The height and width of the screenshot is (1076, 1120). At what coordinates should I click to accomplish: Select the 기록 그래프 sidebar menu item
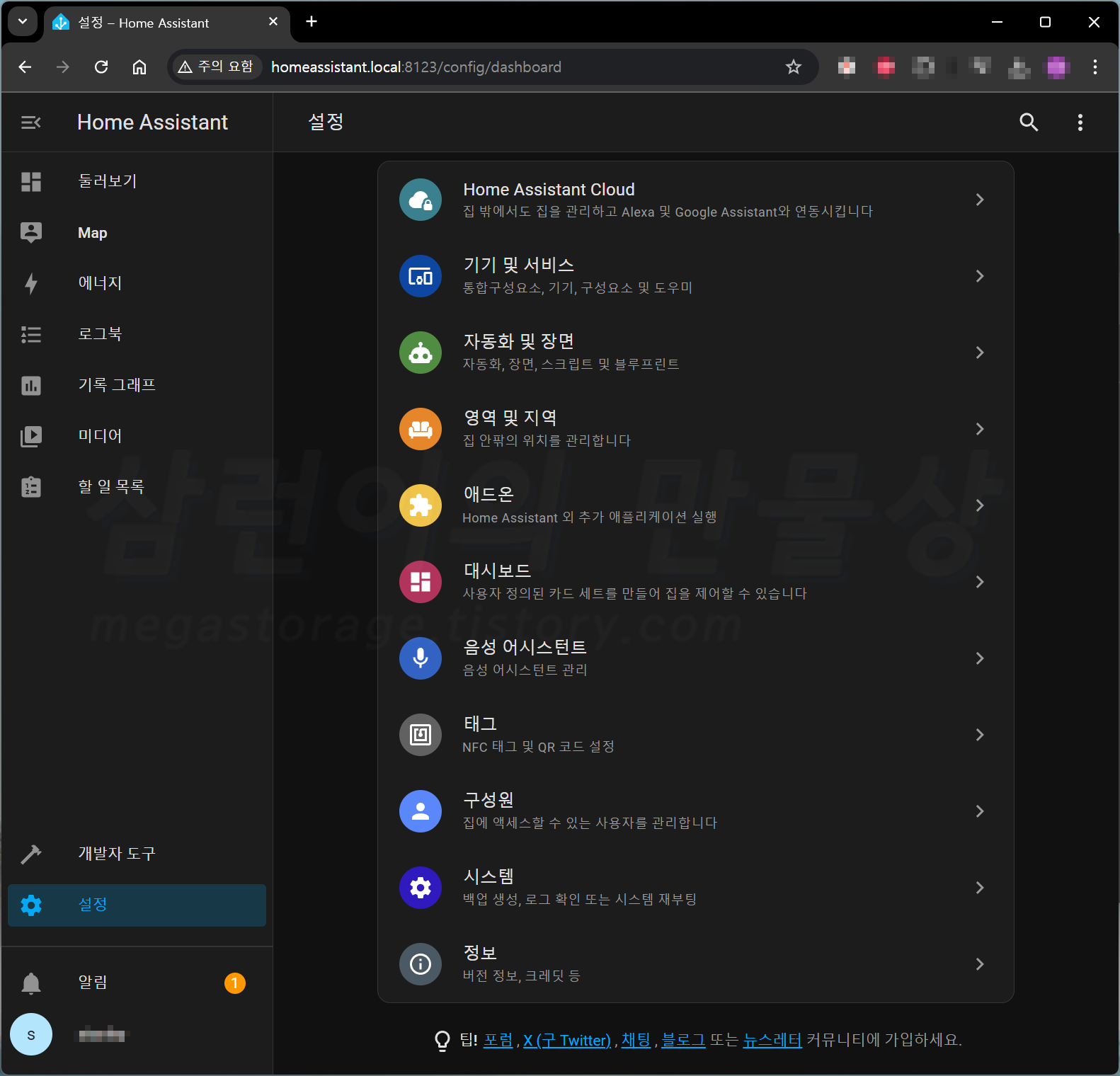click(137, 386)
